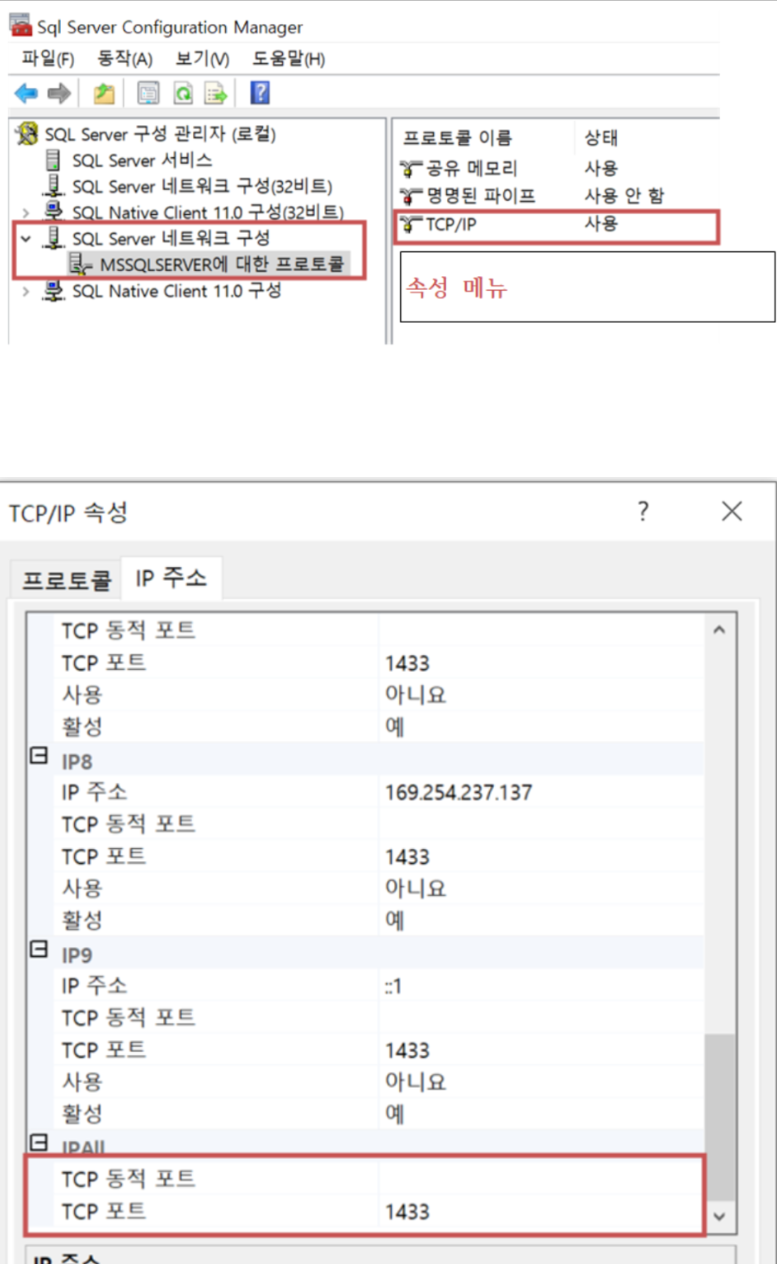Viewport: 777px width, 1264px height.
Task: Collapse the IP8 property group
Action: tap(39, 758)
